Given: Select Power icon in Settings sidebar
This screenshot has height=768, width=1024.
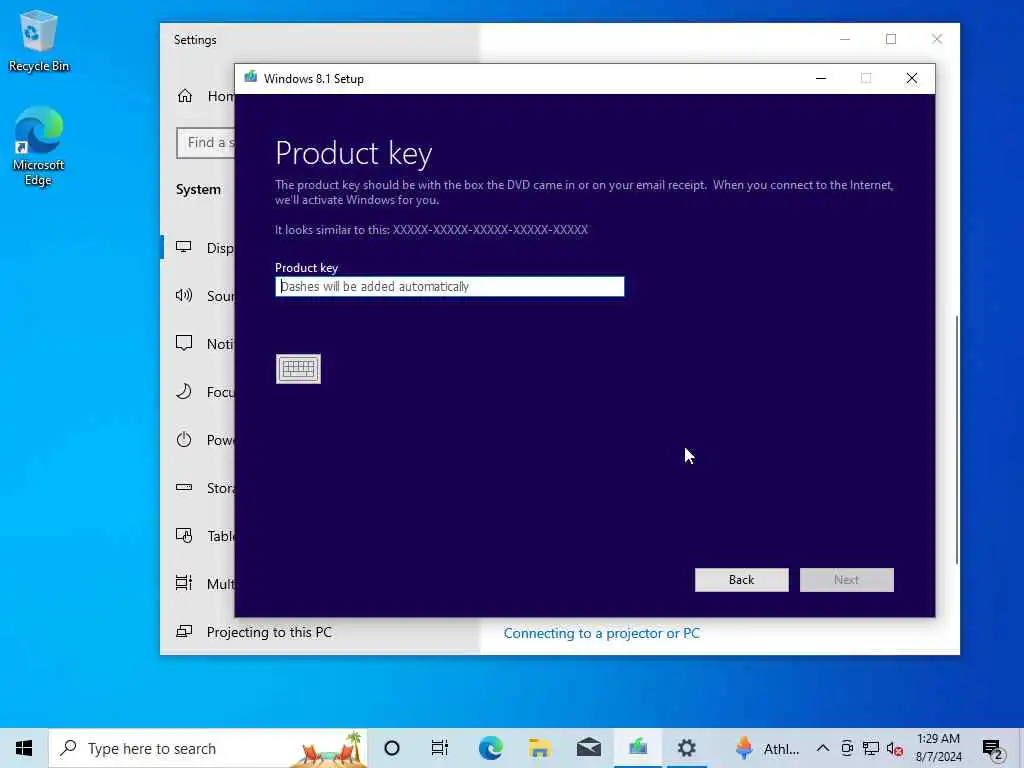Looking at the screenshot, I should 184,439.
